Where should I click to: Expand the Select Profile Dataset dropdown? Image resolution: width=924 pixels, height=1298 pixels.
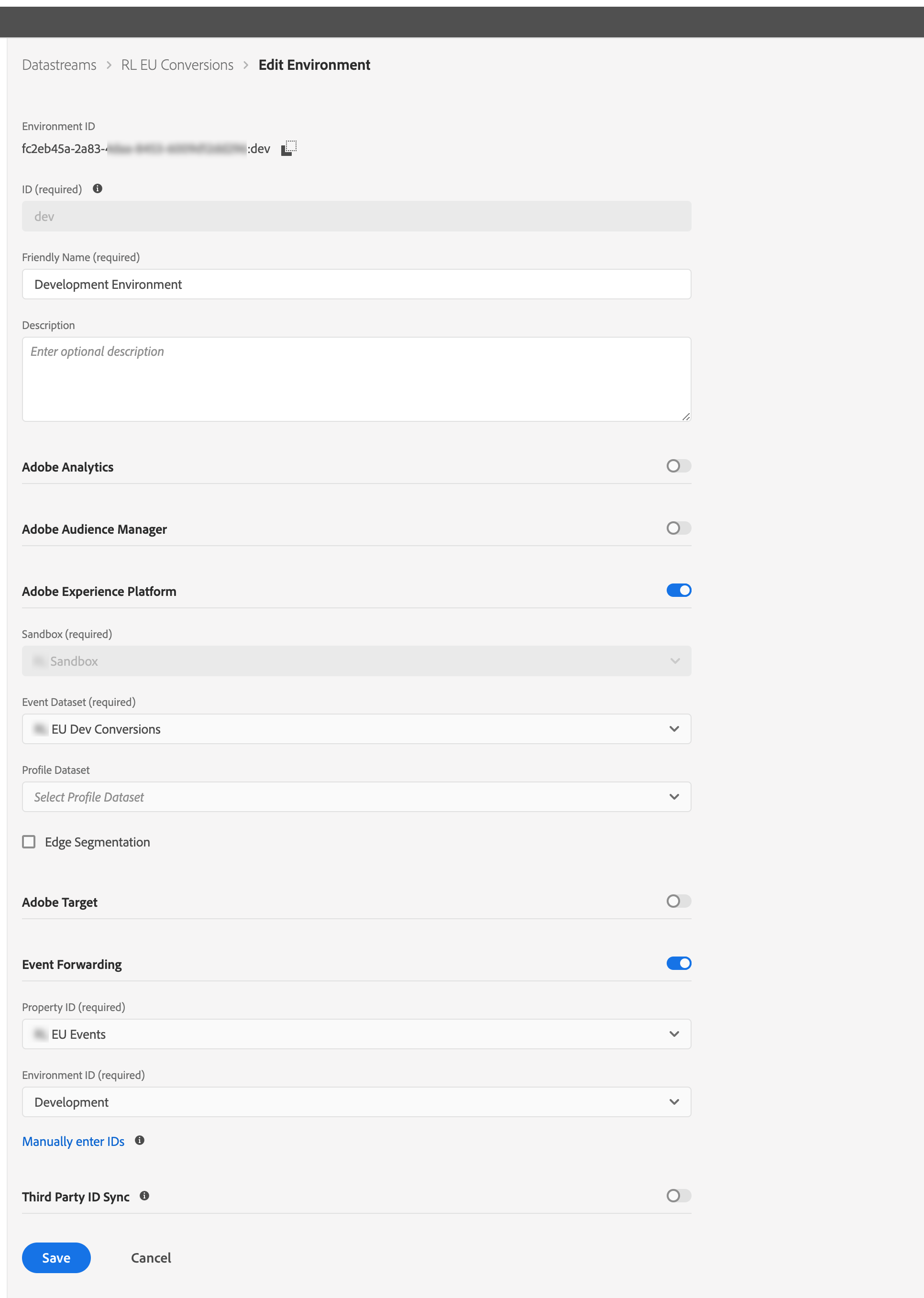(357, 797)
